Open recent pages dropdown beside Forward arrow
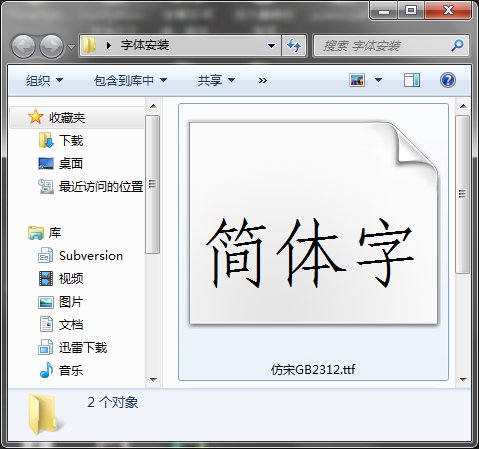Viewport: 479px width, 449px height. [x=71, y=46]
